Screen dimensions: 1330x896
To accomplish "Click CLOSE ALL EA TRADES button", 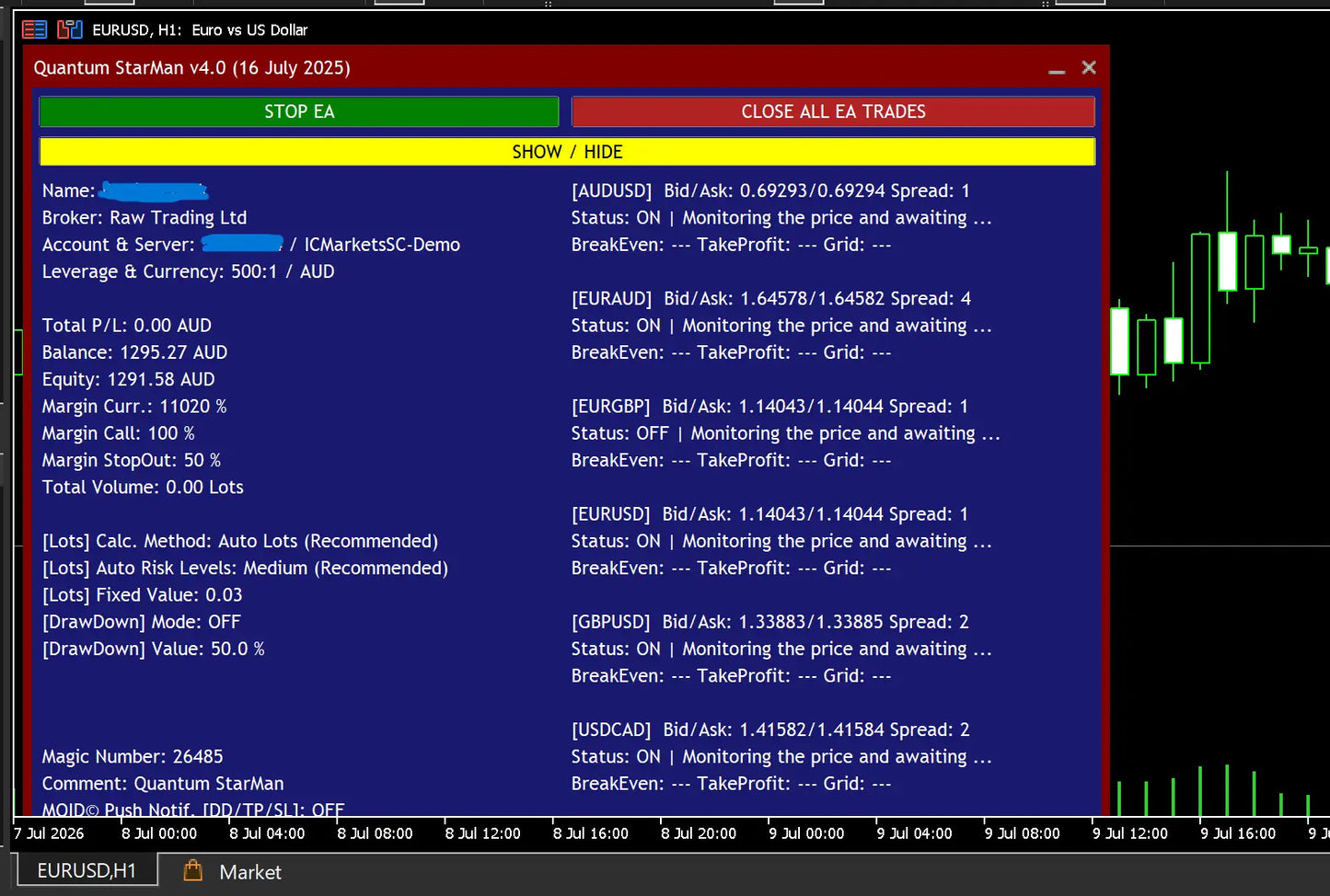I will [x=833, y=111].
